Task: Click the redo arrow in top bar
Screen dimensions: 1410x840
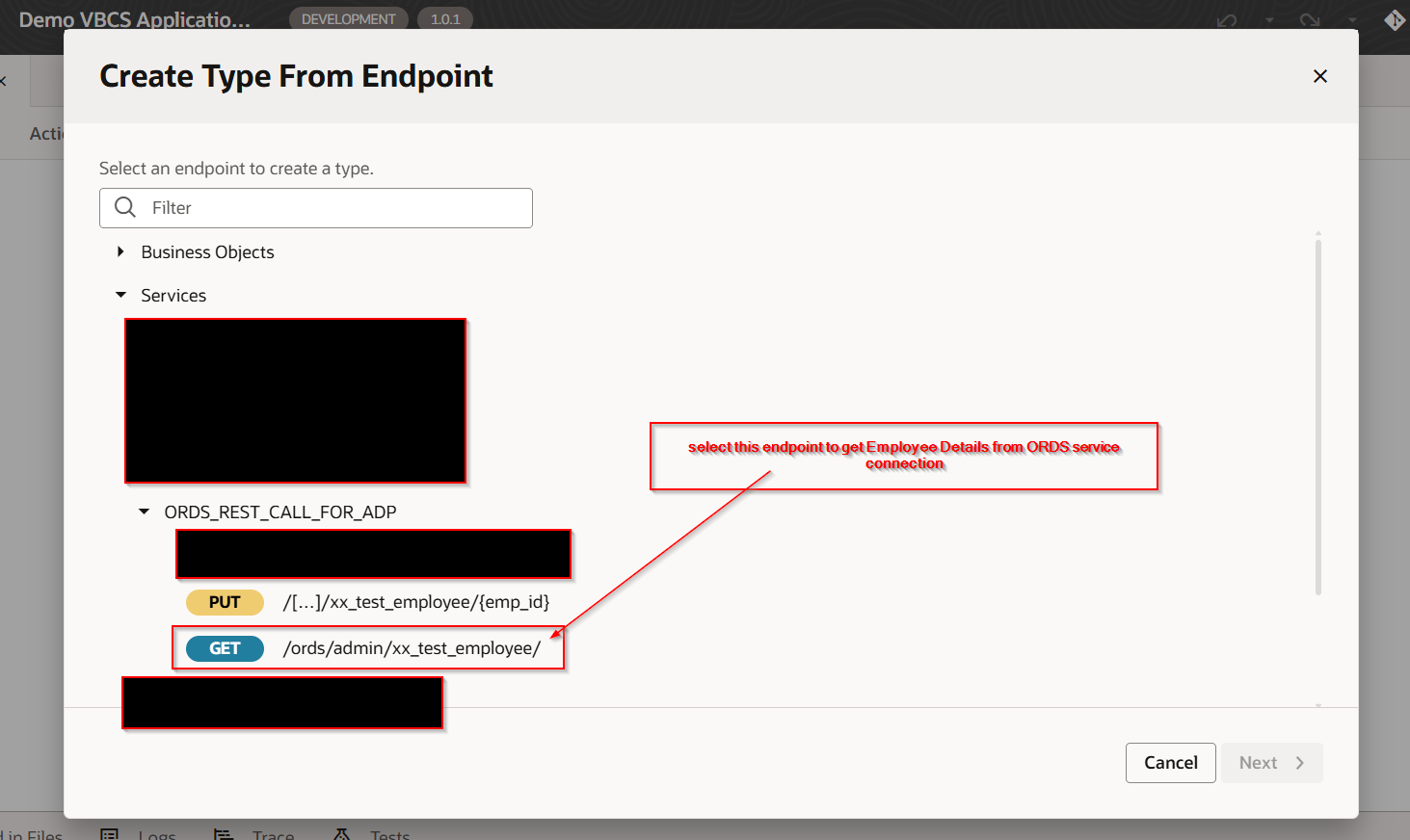Action: tap(1309, 20)
